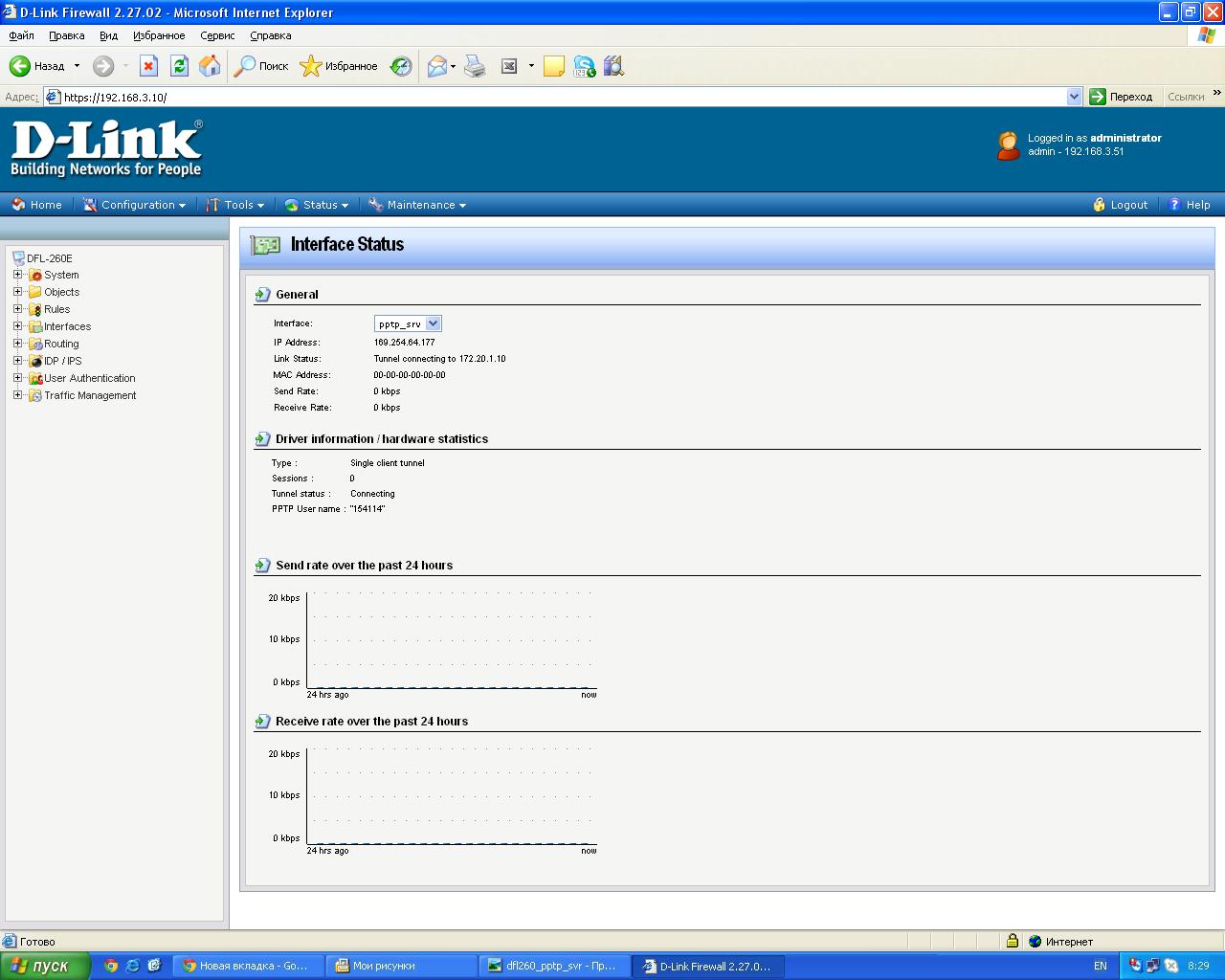The image size is (1225, 980).
Task: Click the Mail envelope toolbar icon
Action: coord(437,66)
